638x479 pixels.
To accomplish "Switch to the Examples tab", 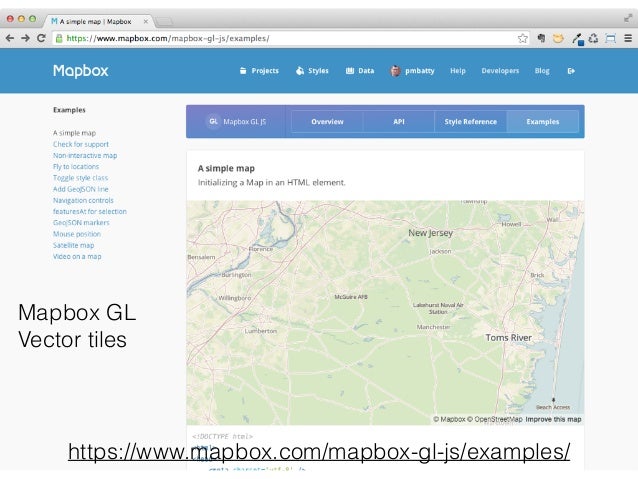I will 543,122.
